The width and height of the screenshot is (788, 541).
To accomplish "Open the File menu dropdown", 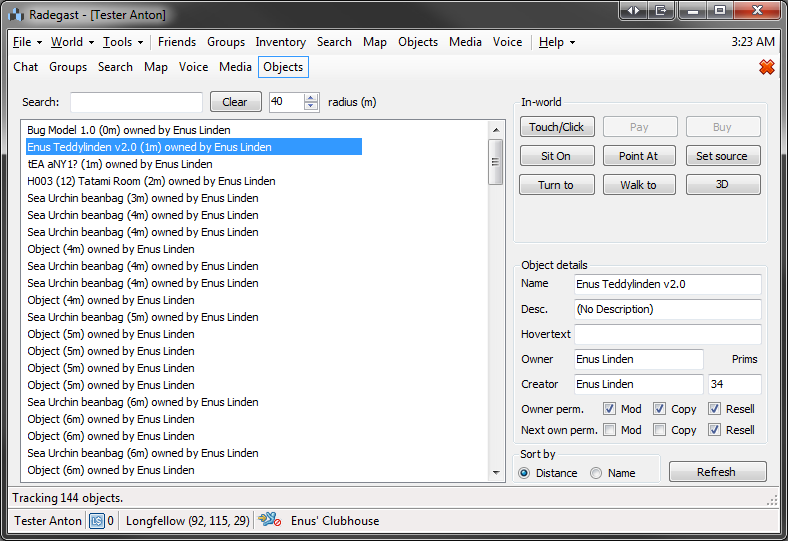I will pos(27,42).
